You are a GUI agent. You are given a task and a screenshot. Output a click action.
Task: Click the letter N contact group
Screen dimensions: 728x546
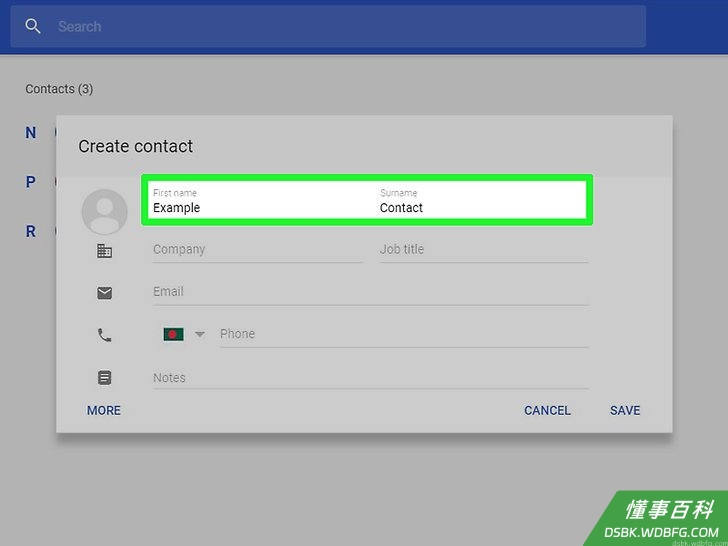point(31,133)
